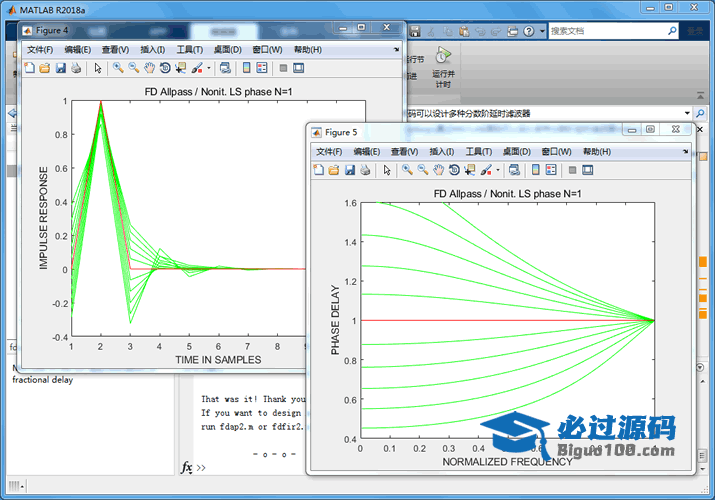Open 查看(V) menu in Figure 4
Viewport: 715px width, 500px height.
(x=115, y=50)
